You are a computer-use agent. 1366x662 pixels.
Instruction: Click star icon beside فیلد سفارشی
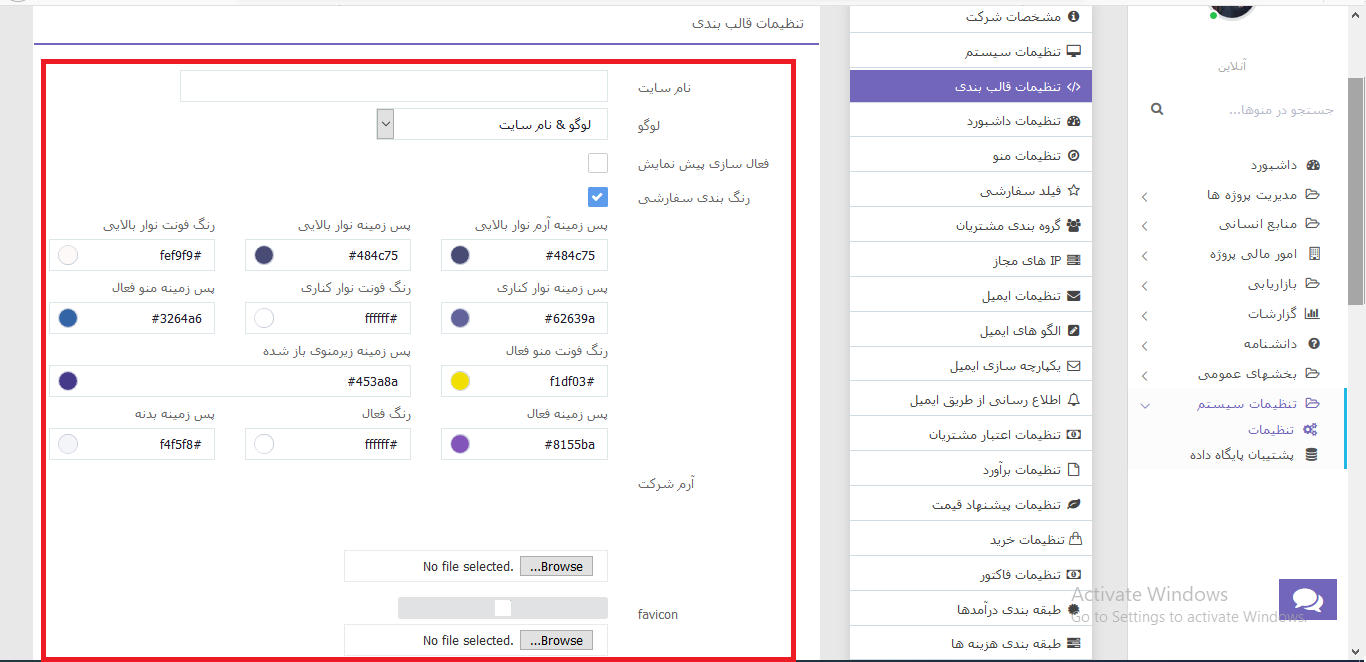[1074, 190]
